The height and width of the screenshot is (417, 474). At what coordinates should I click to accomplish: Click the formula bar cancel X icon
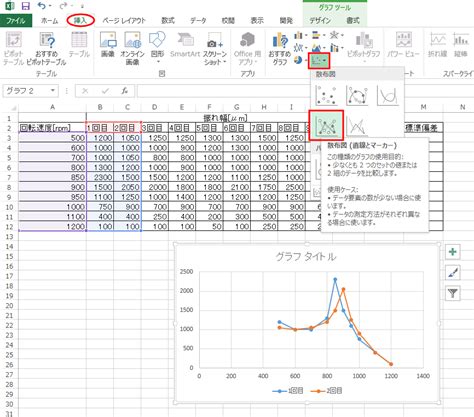85,91
